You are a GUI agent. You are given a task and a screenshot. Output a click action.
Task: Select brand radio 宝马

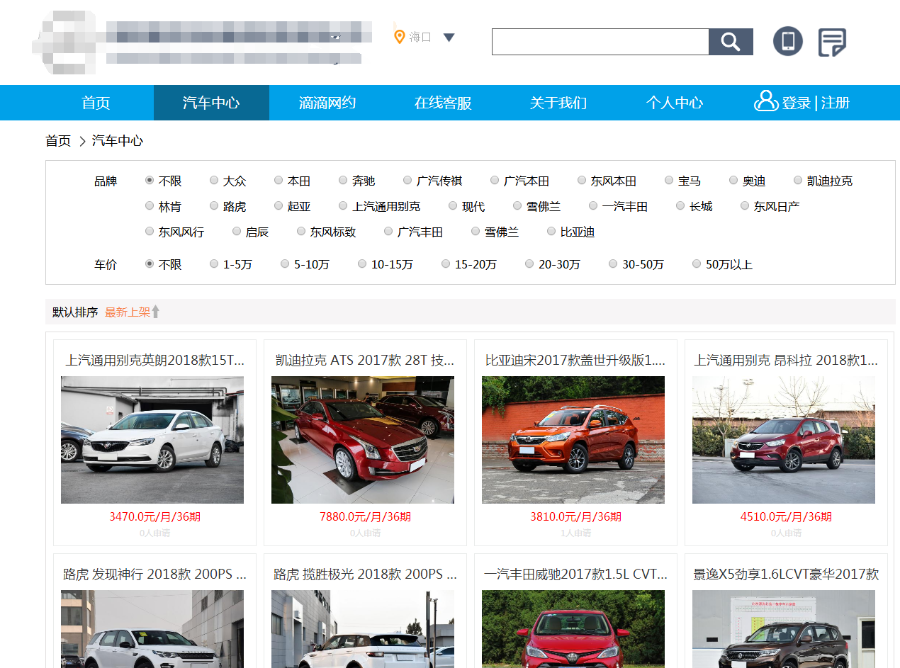[x=669, y=180]
